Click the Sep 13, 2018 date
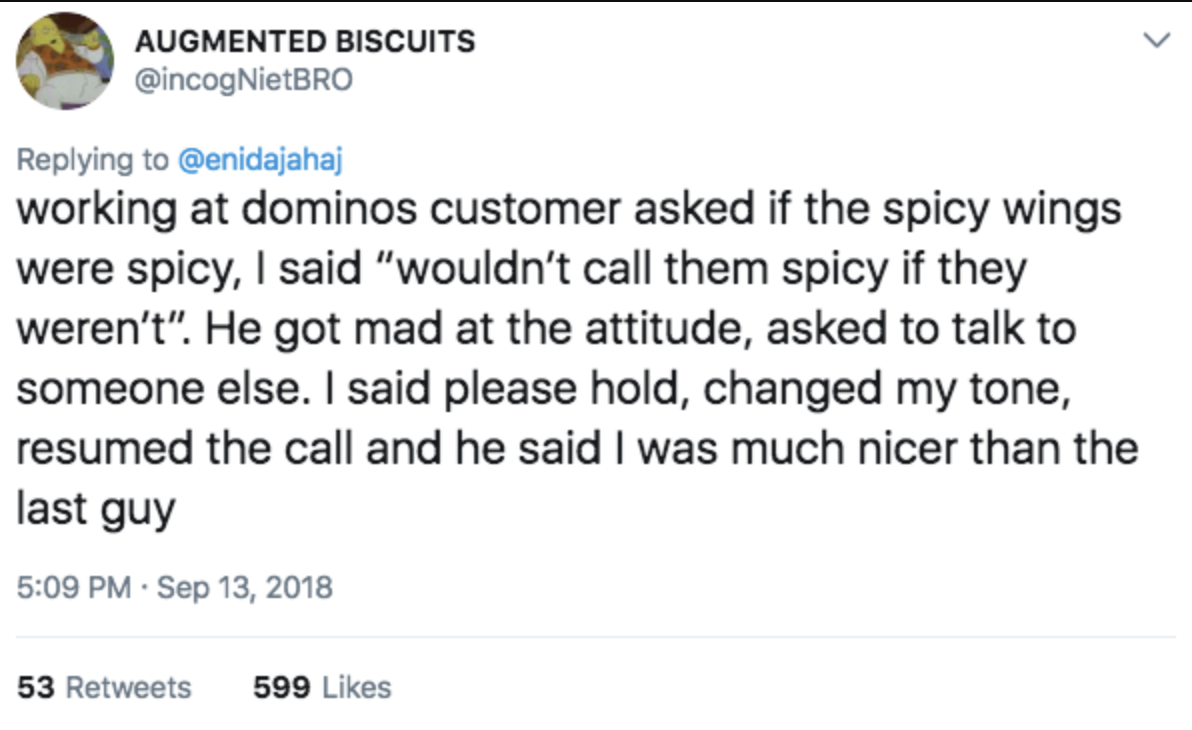 coord(245,586)
